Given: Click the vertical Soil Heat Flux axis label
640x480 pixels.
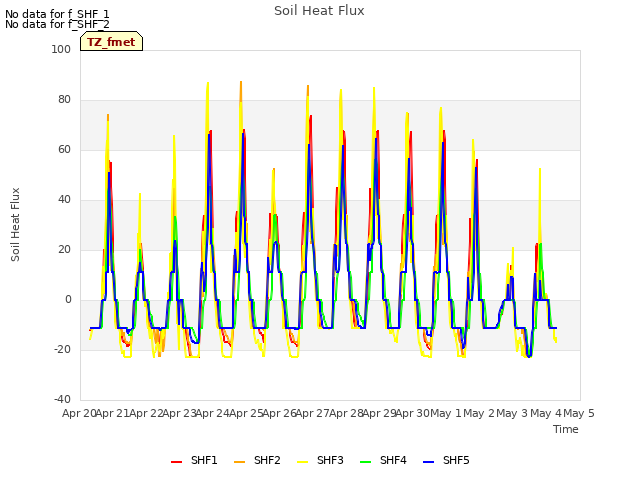Looking at the screenshot, I should click(15, 224).
